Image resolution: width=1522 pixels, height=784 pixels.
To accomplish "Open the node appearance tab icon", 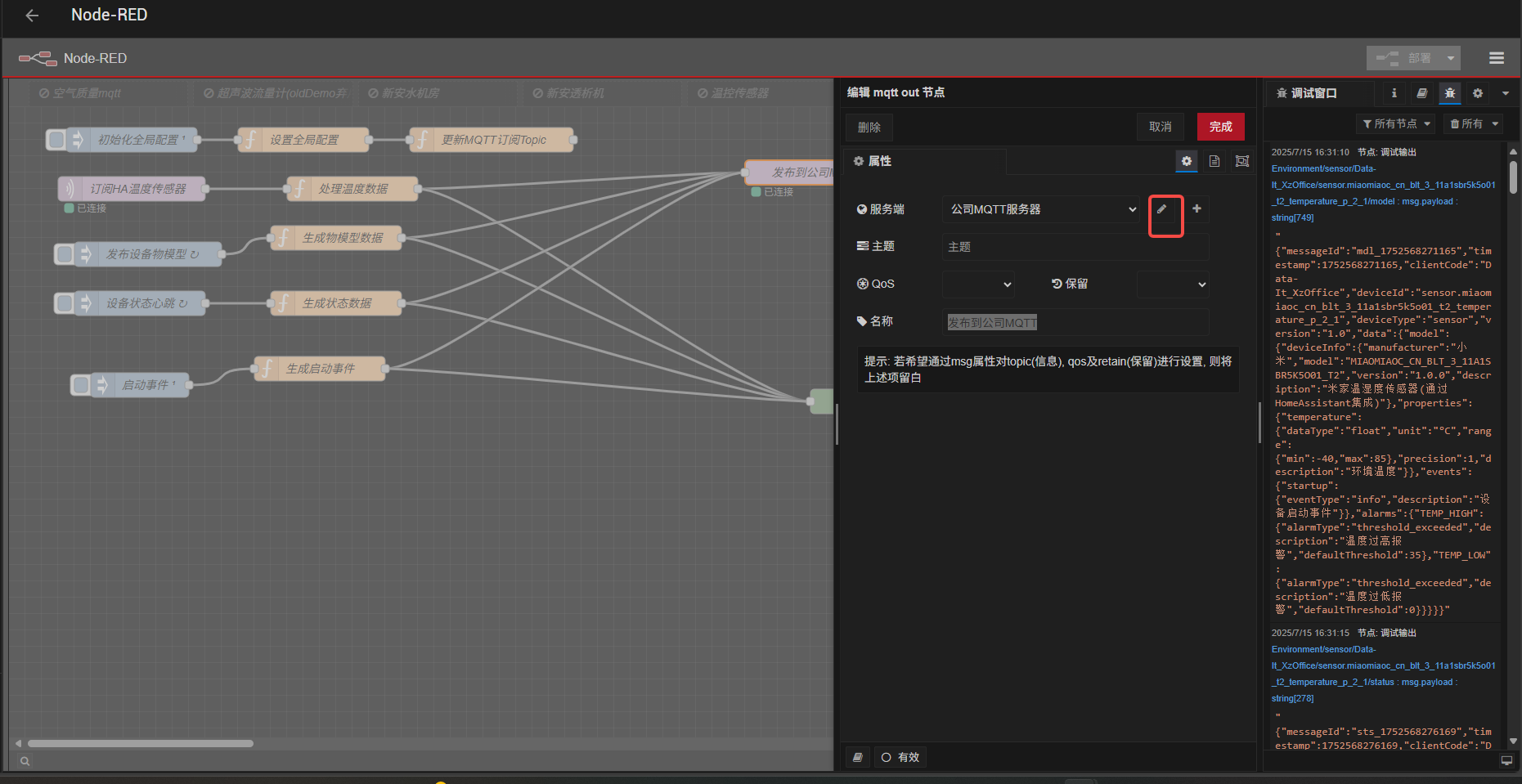I will tap(1242, 161).
